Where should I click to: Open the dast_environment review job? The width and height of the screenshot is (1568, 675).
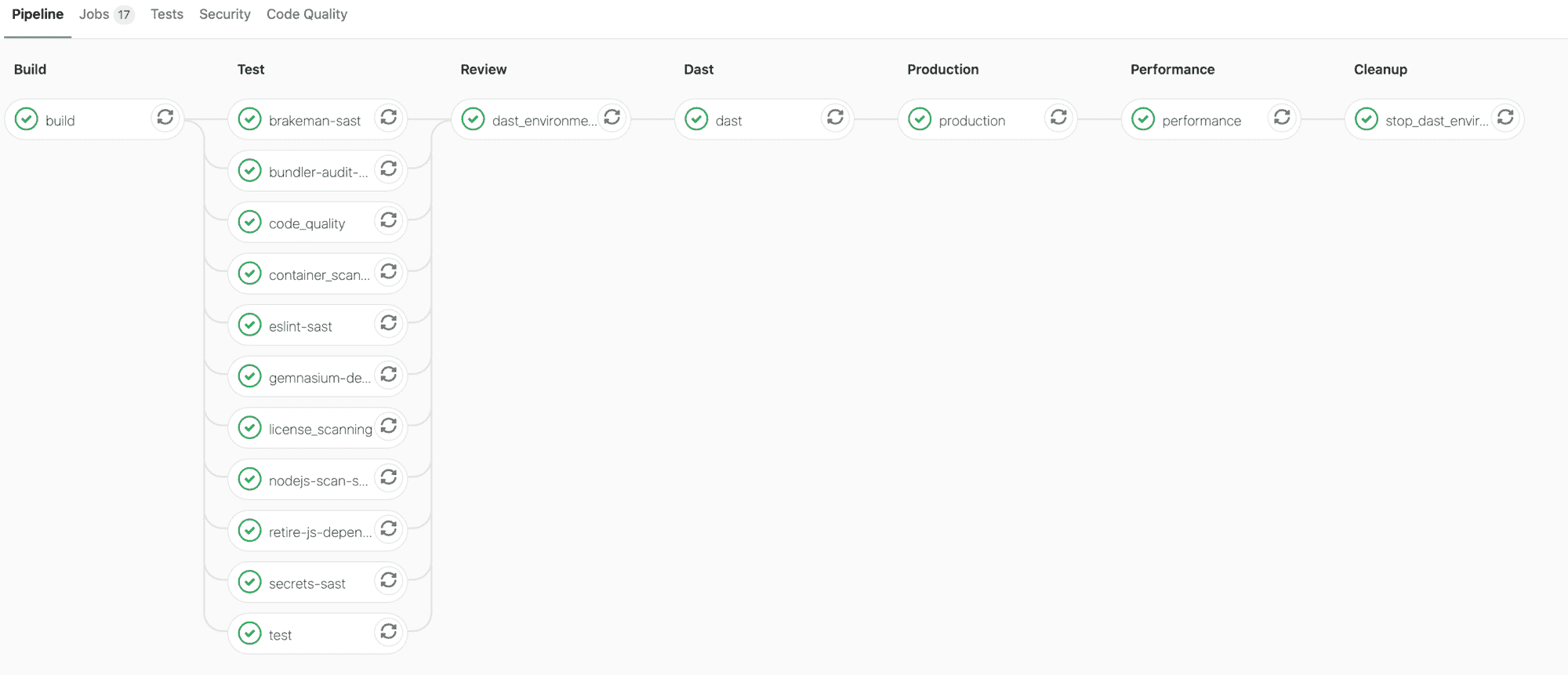pyautogui.click(x=543, y=121)
